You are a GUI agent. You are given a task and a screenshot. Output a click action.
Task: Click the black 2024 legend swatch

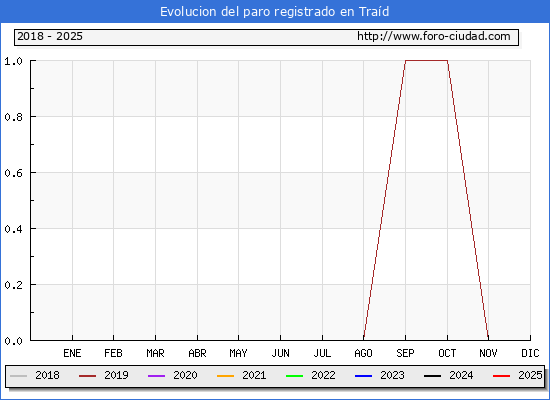[432, 376]
